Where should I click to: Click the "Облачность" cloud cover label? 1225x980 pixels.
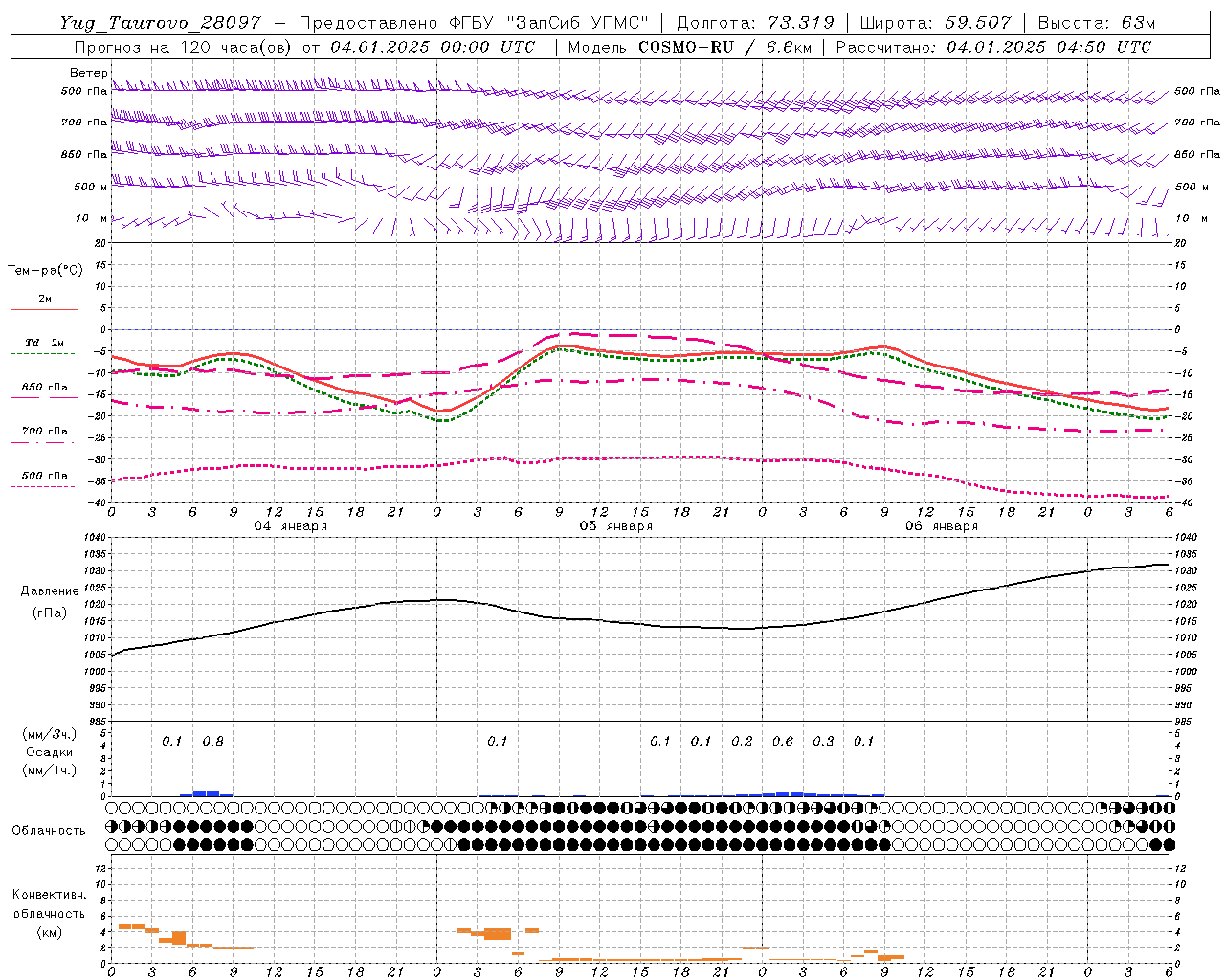pos(49,830)
